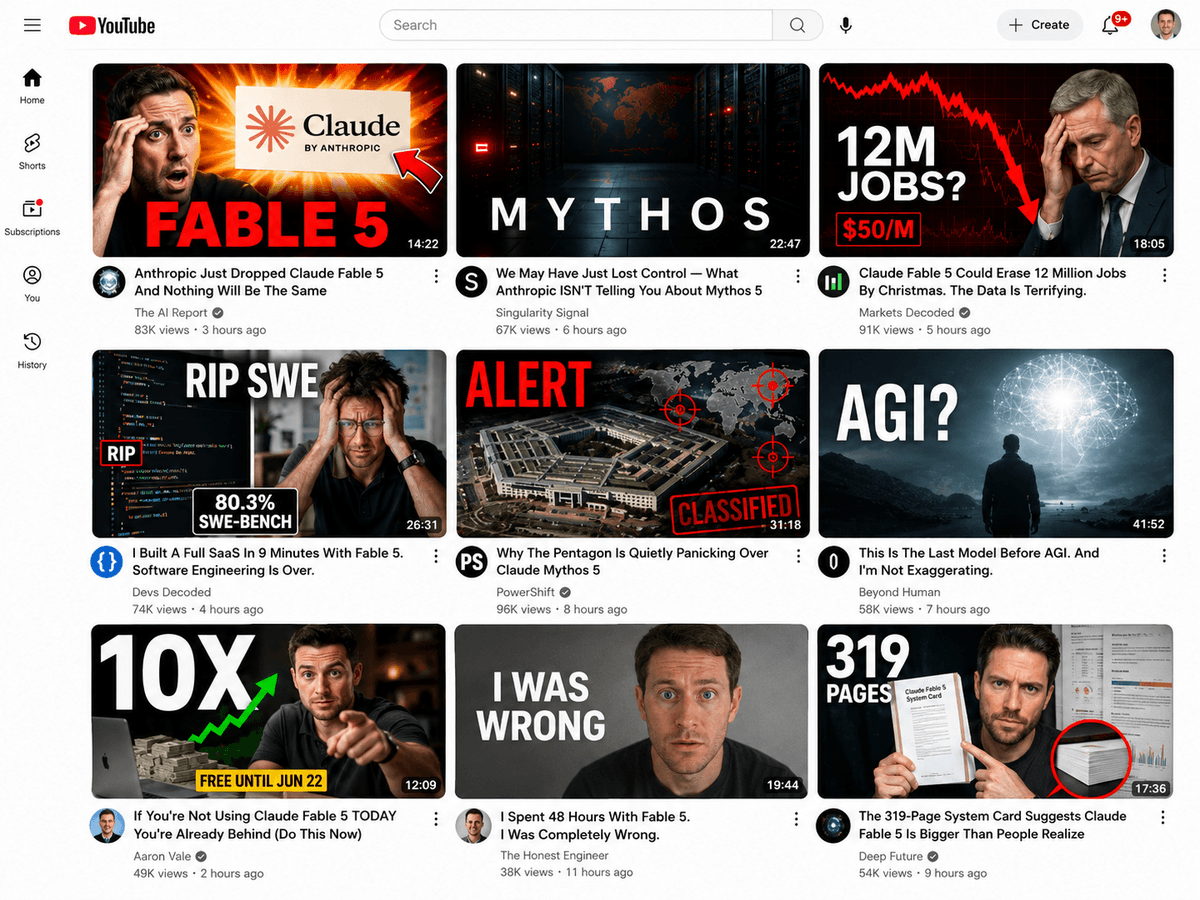The height and width of the screenshot is (900, 1200).
Task: Open options for '319-Page System Card' video
Action: coord(1163,818)
